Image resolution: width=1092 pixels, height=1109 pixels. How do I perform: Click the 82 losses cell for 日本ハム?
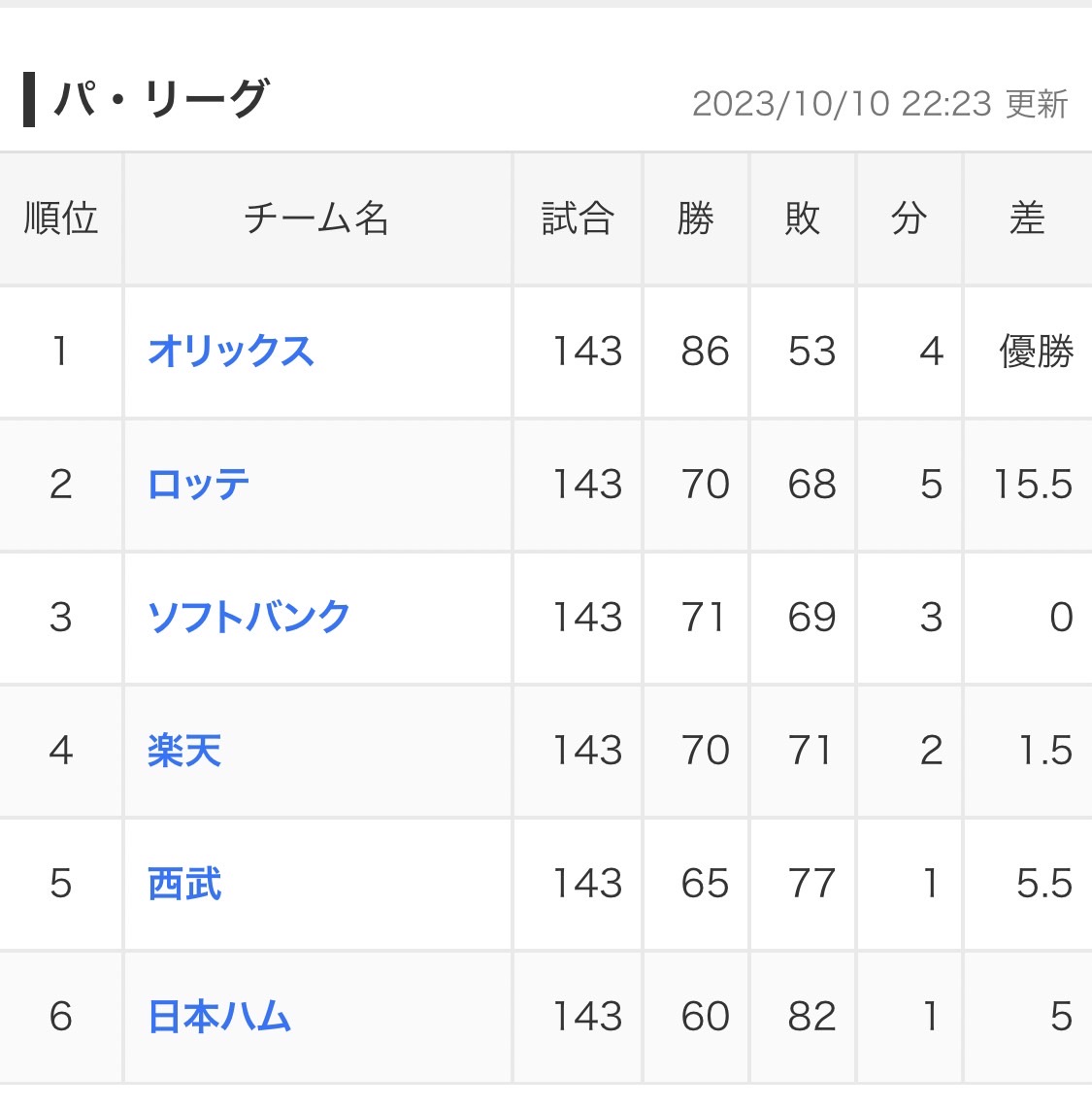[x=811, y=1017]
